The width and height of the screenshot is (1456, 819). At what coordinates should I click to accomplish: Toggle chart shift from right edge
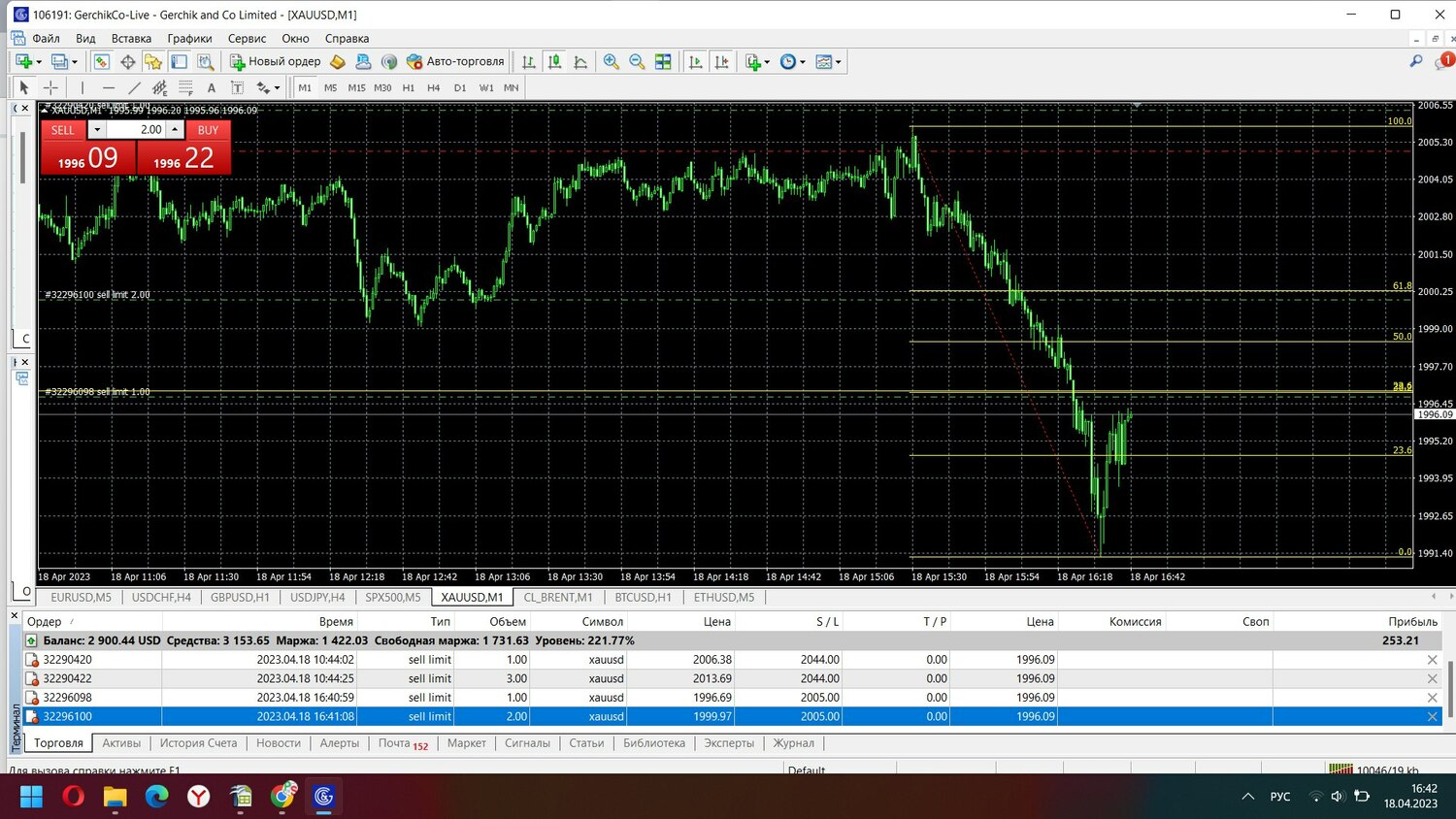coord(721,61)
